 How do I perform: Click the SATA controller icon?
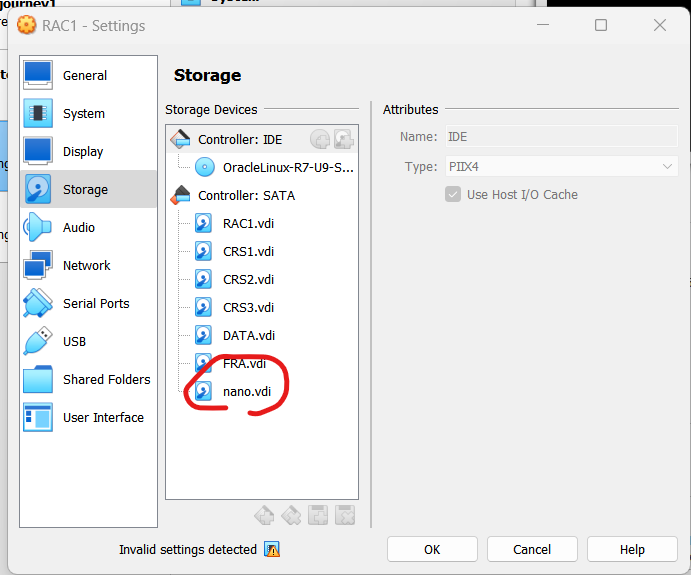point(180,195)
